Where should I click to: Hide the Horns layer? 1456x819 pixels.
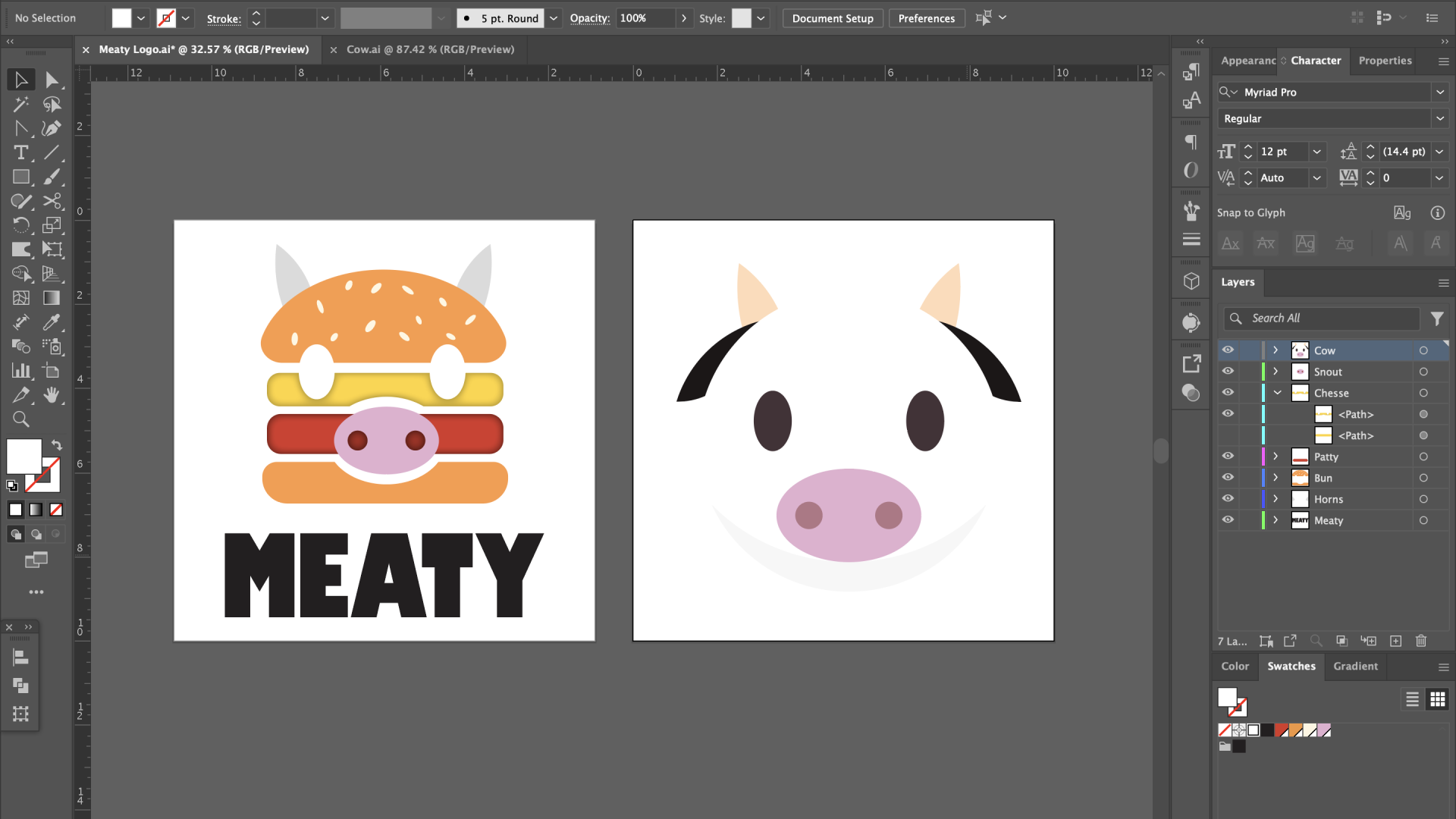[1228, 499]
